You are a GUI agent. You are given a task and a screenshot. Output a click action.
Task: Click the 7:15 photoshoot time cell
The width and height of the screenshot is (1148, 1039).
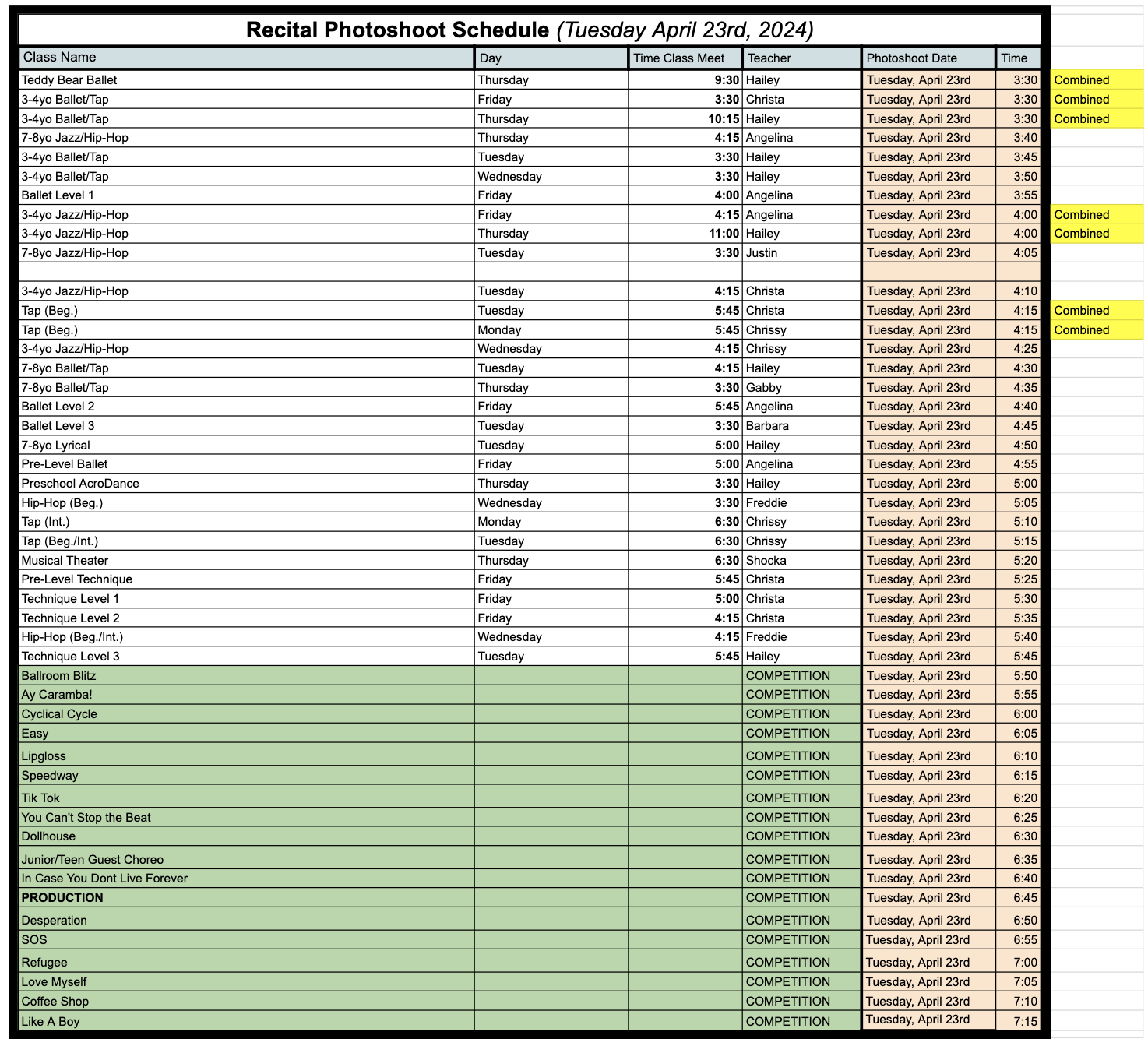(x=1019, y=1021)
